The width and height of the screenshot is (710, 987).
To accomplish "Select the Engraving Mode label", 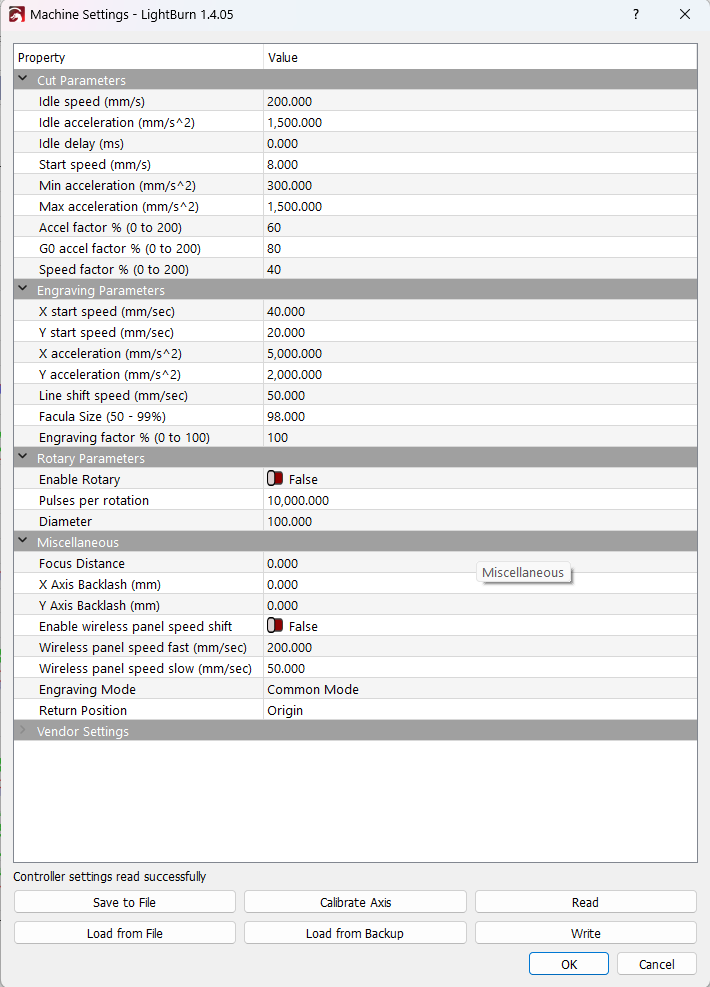I will click(87, 689).
